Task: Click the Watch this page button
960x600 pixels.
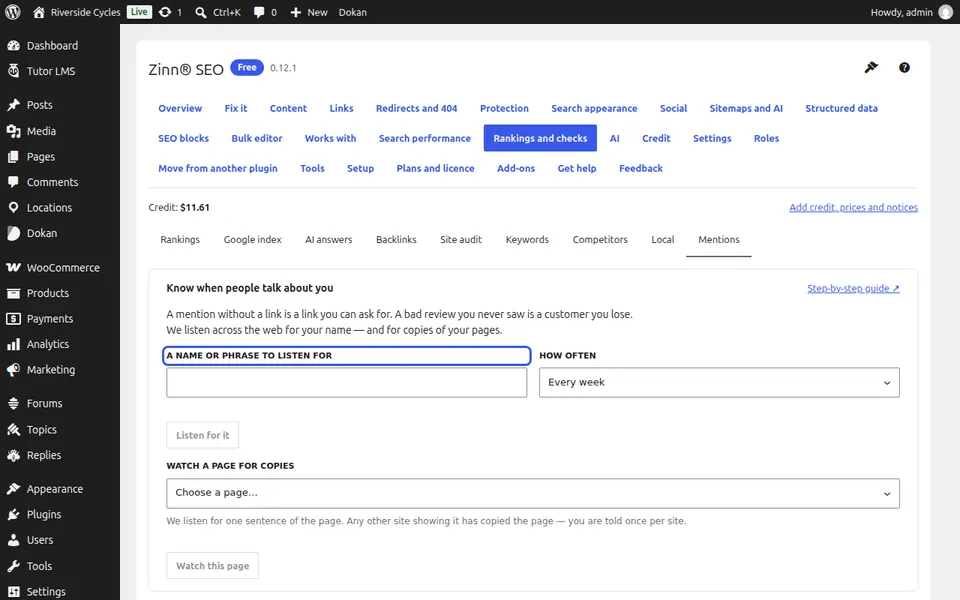Action: point(212,566)
